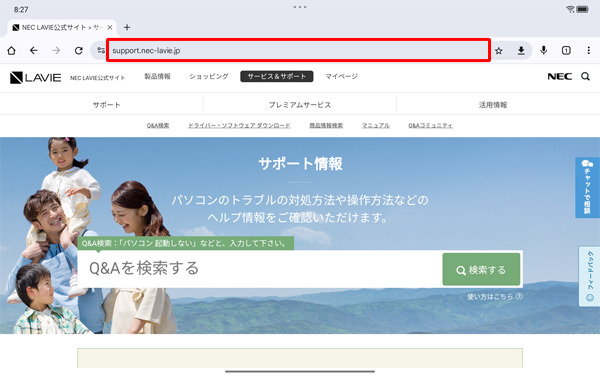This screenshot has height=375, width=600.
Task: Click the green 検索する button
Action: [481, 269]
